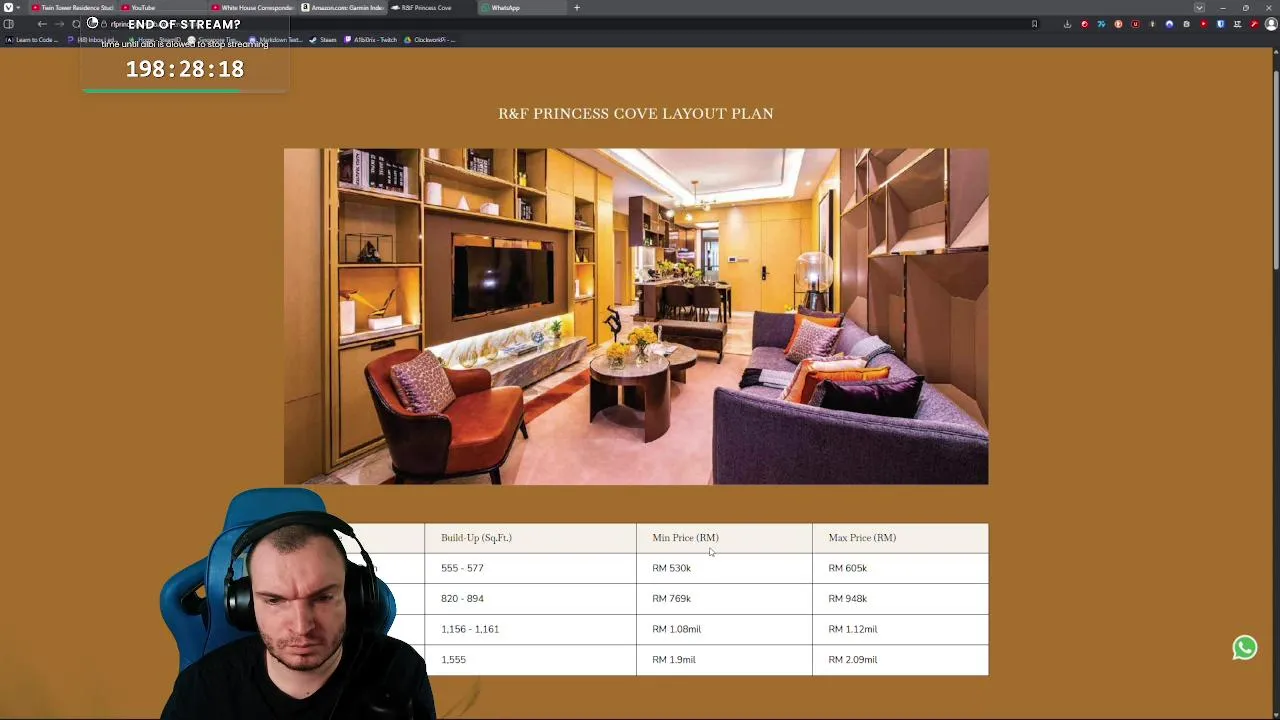The width and height of the screenshot is (1280, 720).
Task: Open the Vivaldi main menu icon
Action: (8, 8)
